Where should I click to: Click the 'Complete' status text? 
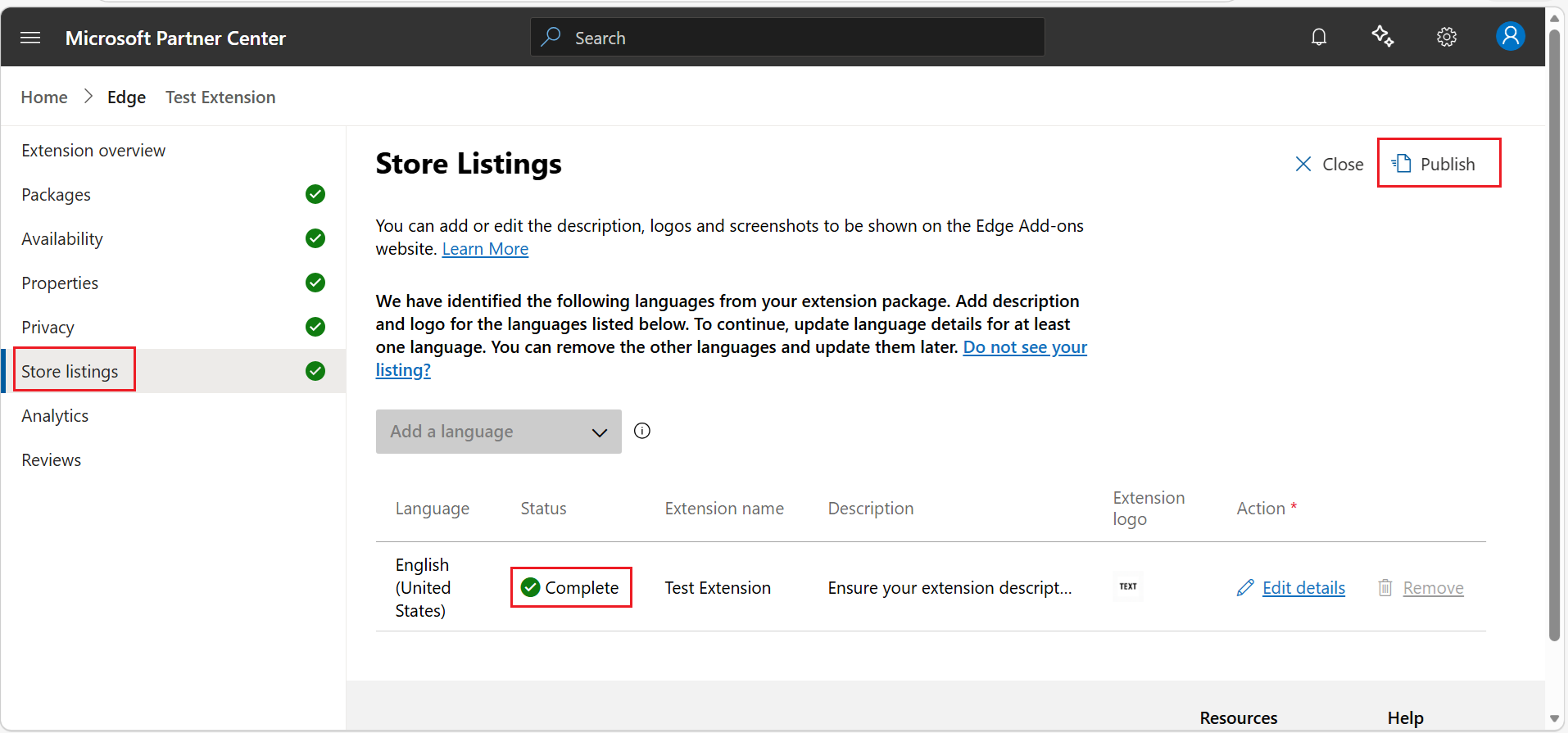(582, 587)
